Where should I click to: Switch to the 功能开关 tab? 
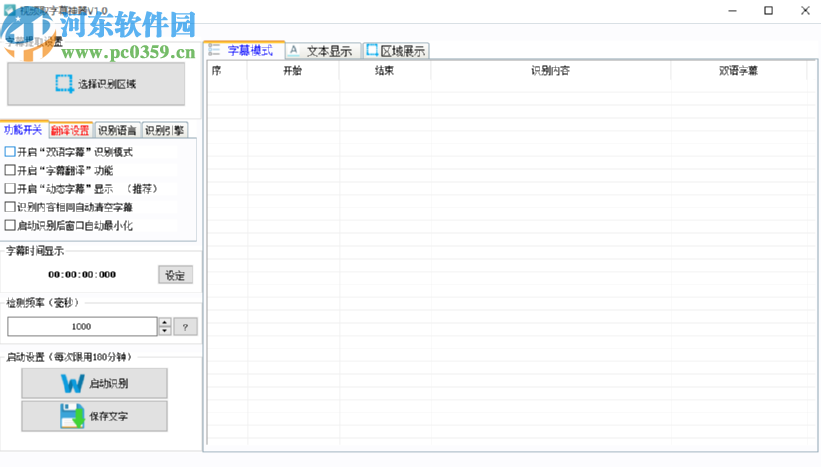(24, 129)
